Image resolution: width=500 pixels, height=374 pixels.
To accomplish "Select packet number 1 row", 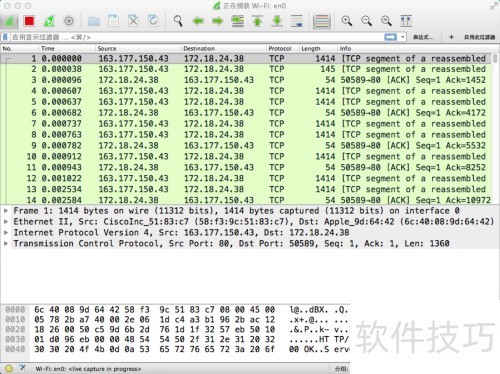I will pyautogui.click(x=246, y=59).
